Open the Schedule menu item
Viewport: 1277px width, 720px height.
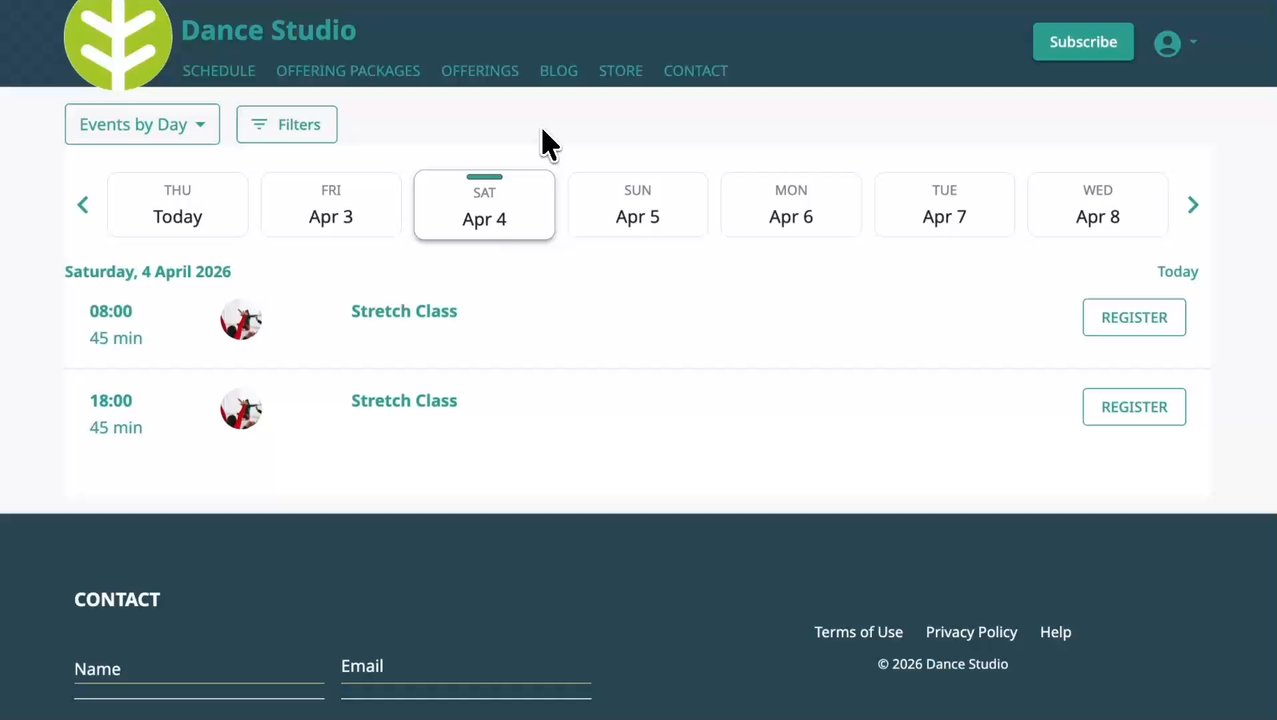(219, 71)
